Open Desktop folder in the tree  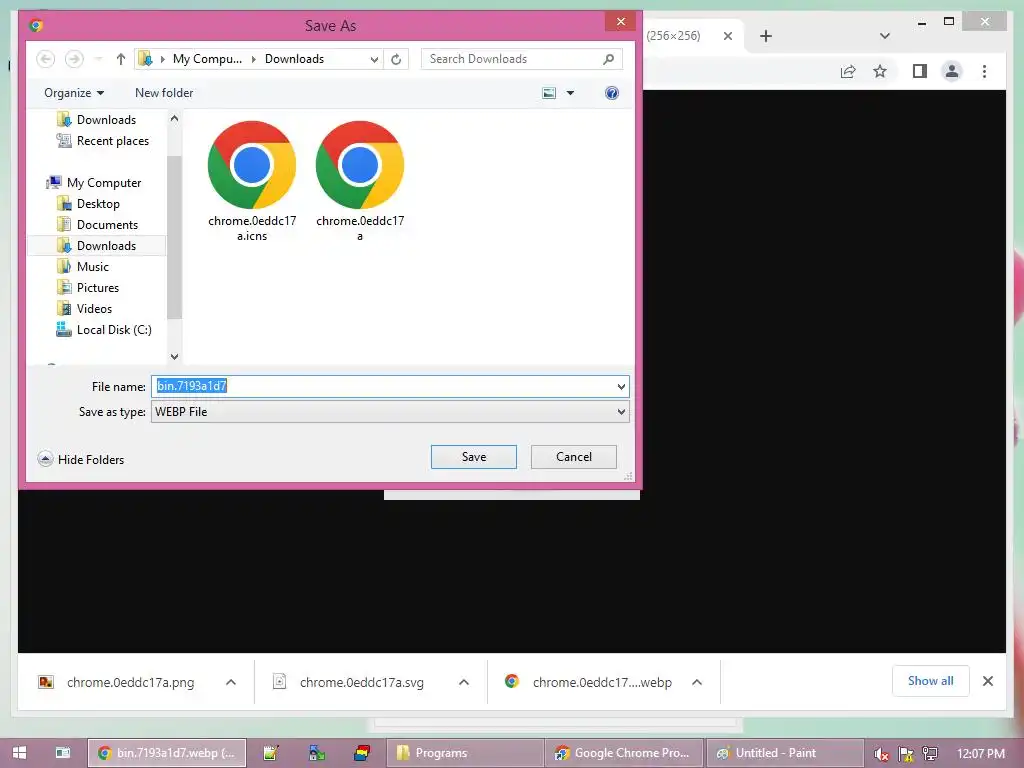click(x=89, y=204)
